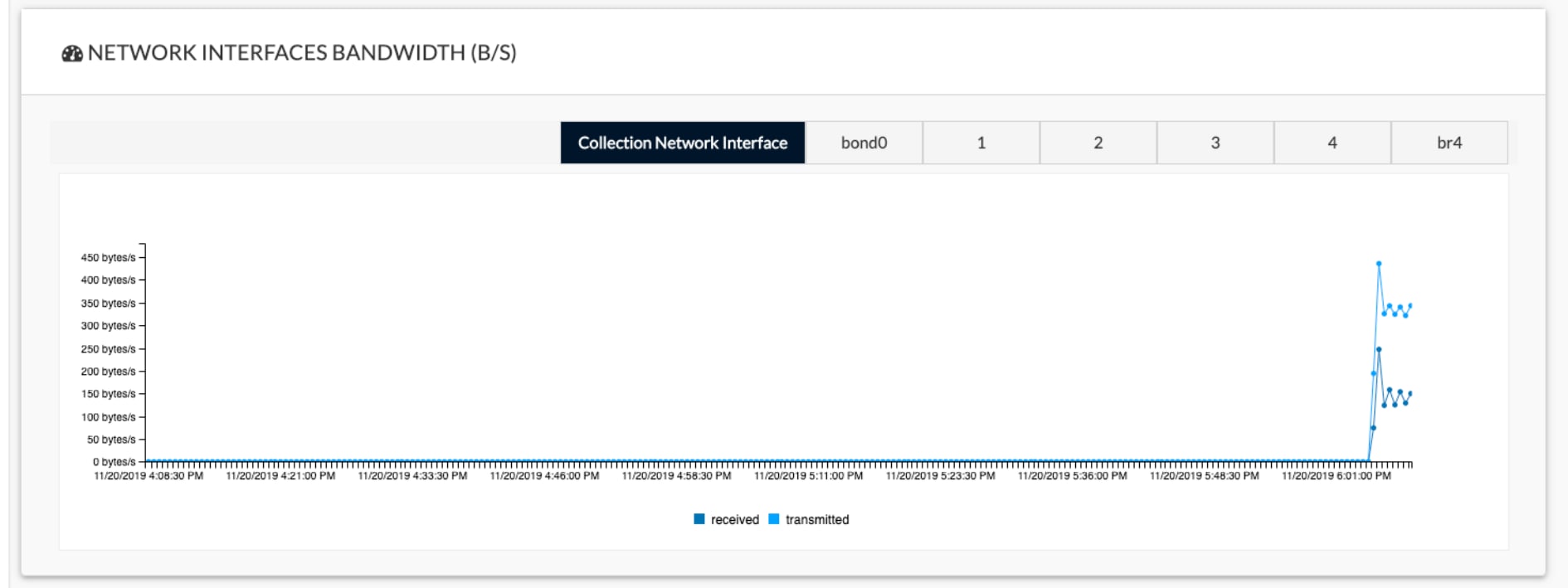Click the 100 bytes/s y-axis label

pos(108,417)
